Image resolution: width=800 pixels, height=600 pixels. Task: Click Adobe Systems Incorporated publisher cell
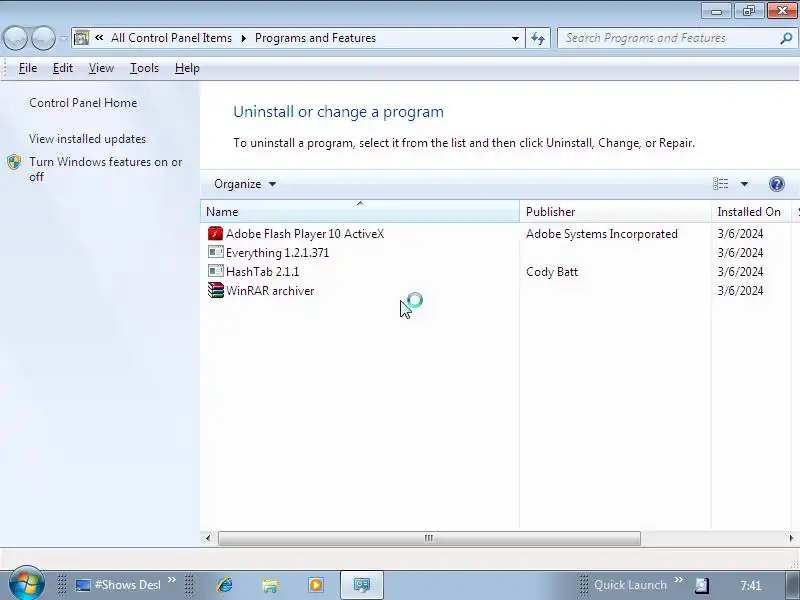(x=602, y=234)
